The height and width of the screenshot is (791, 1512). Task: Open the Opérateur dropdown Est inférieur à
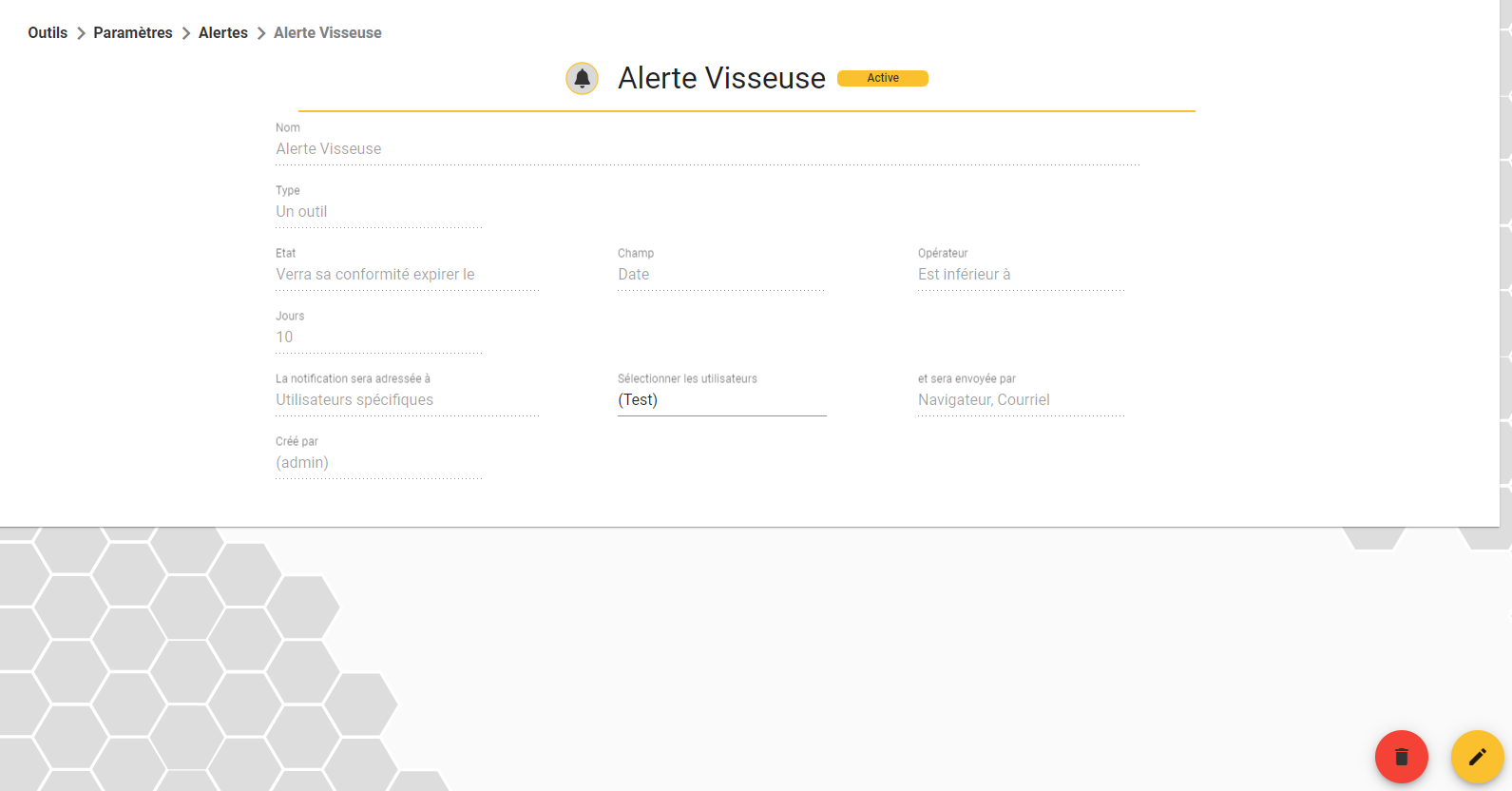(1021, 275)
